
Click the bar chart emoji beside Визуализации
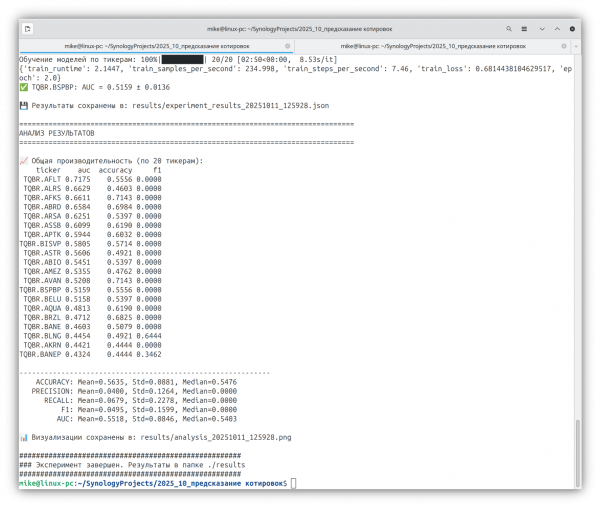click(x=23, y=437)
